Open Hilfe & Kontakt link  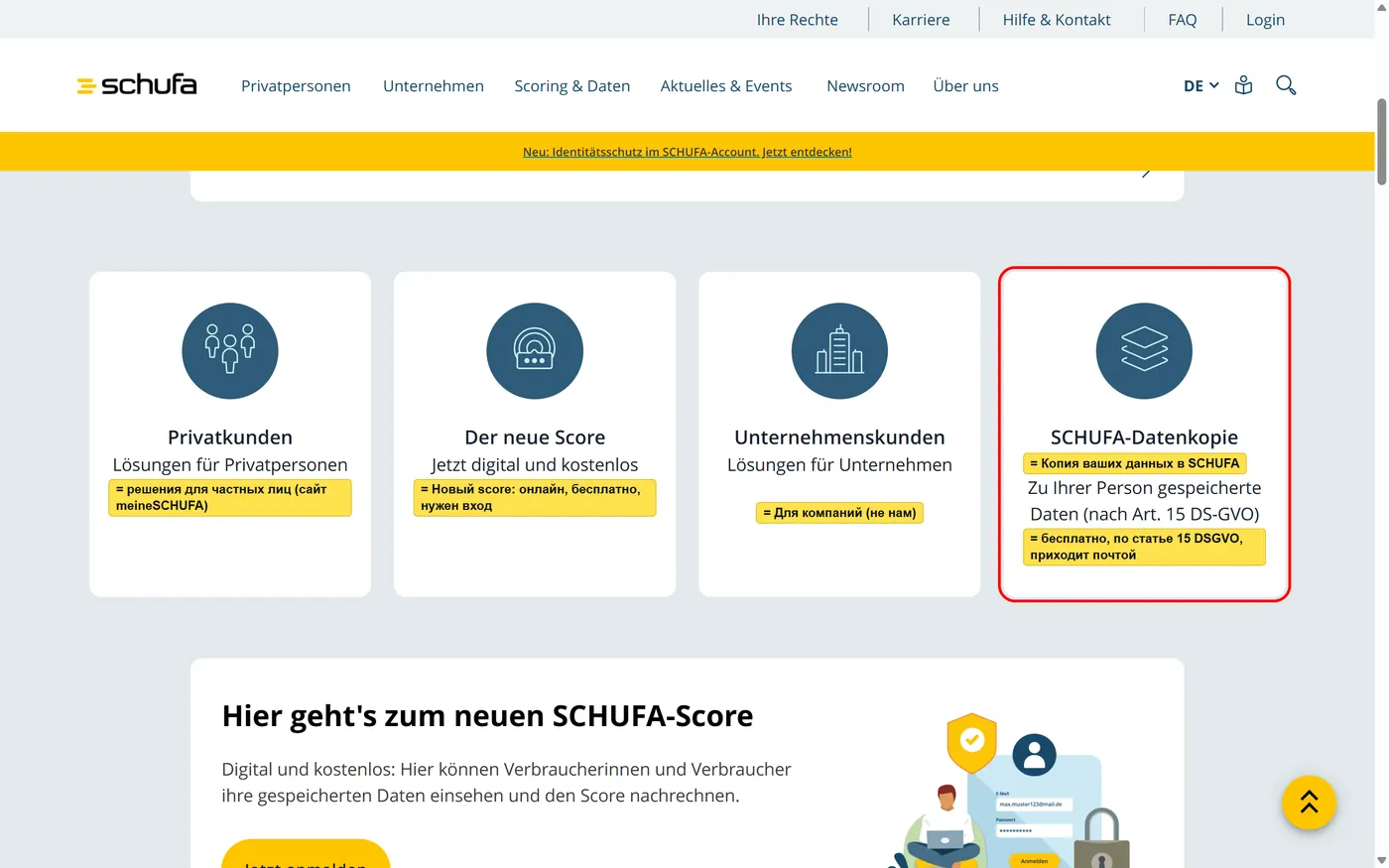(x=1057, y=20)
